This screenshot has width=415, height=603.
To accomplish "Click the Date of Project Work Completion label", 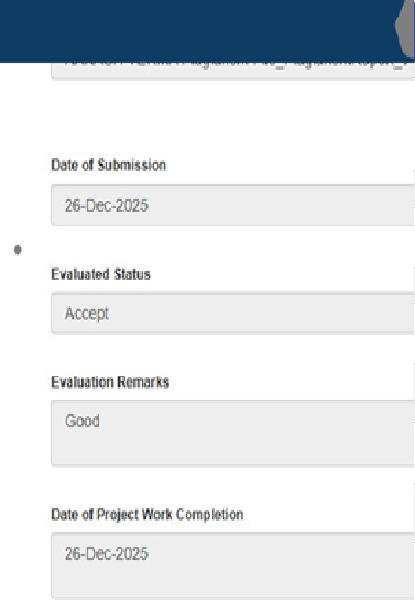I will click(147, 514).
